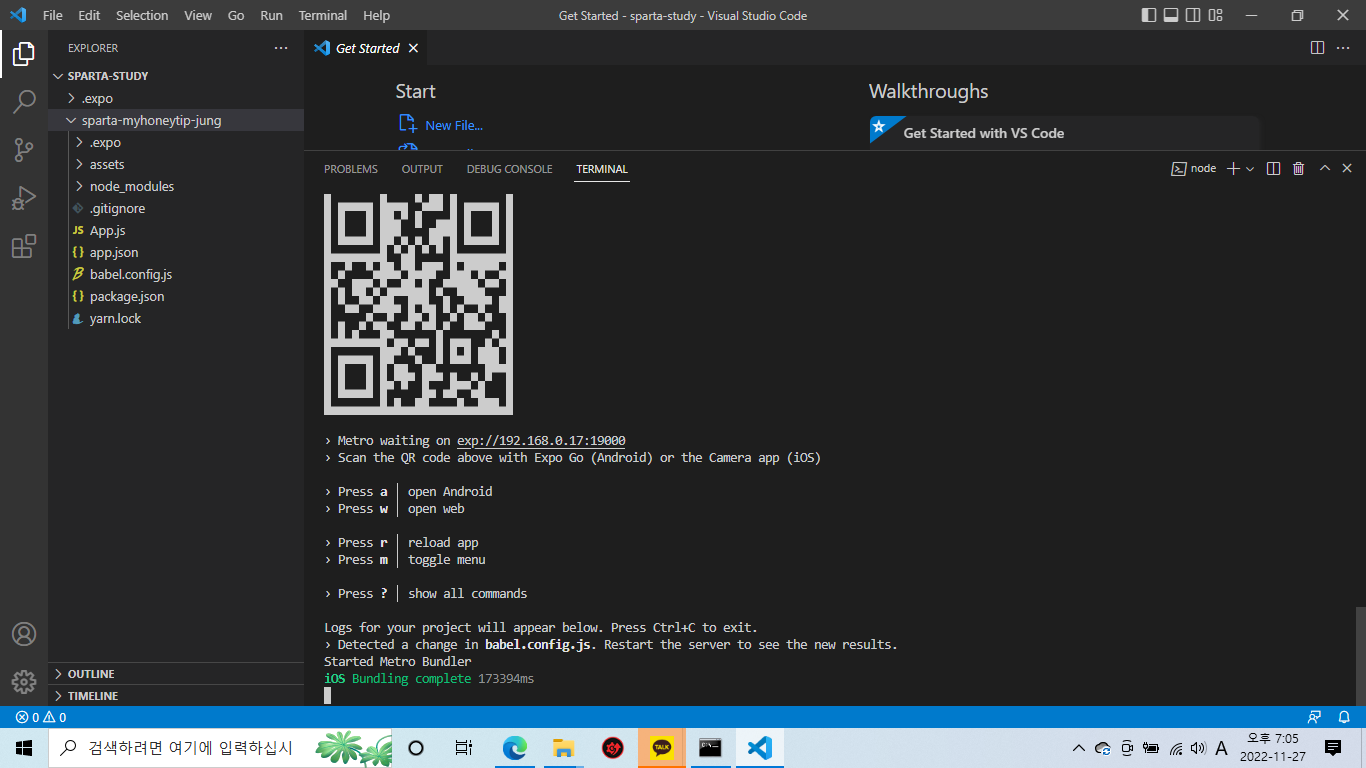Toggle the primary side bar
Viewport: 1366px width, 768px height.
(x=1149, y=15)
